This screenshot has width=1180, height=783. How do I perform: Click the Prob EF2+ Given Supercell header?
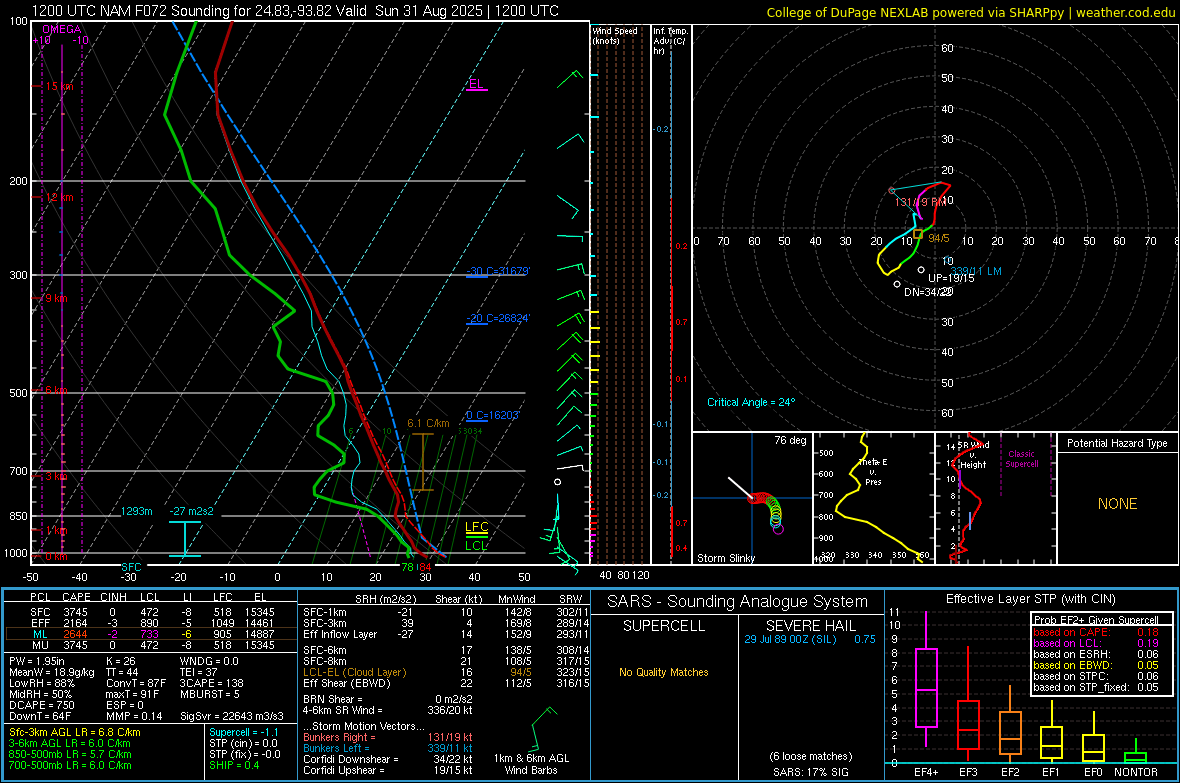point(1096,620)
